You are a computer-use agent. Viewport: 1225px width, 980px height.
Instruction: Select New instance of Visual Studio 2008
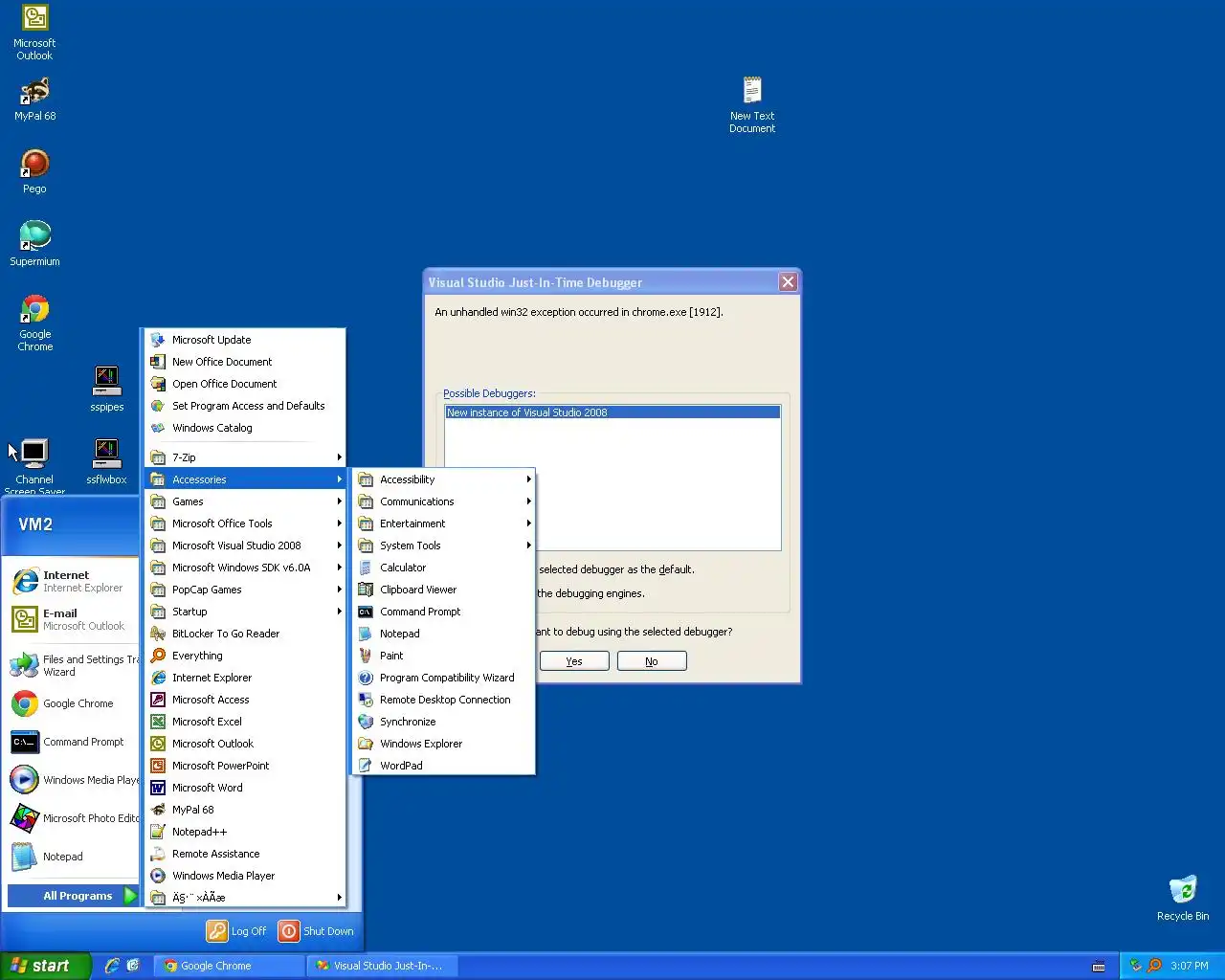click(x=612, y=412)
